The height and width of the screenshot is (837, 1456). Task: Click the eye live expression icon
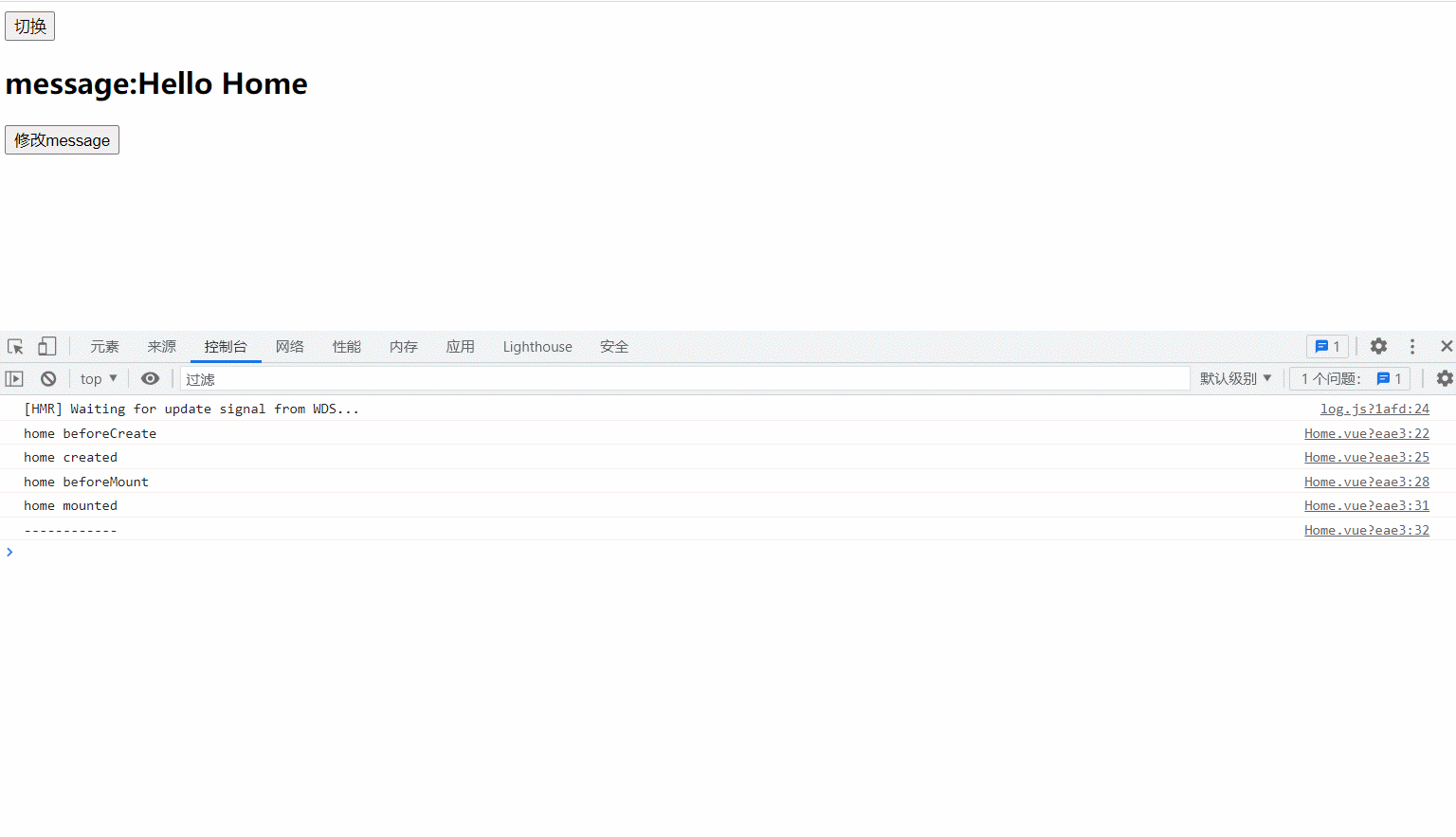[x=150, y=379]
